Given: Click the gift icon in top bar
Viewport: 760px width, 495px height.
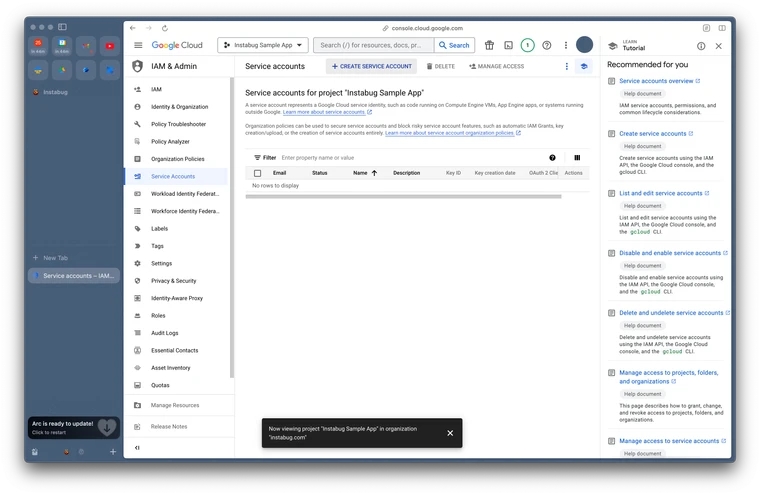Looking at the screenshot, I should pos(489,45).
